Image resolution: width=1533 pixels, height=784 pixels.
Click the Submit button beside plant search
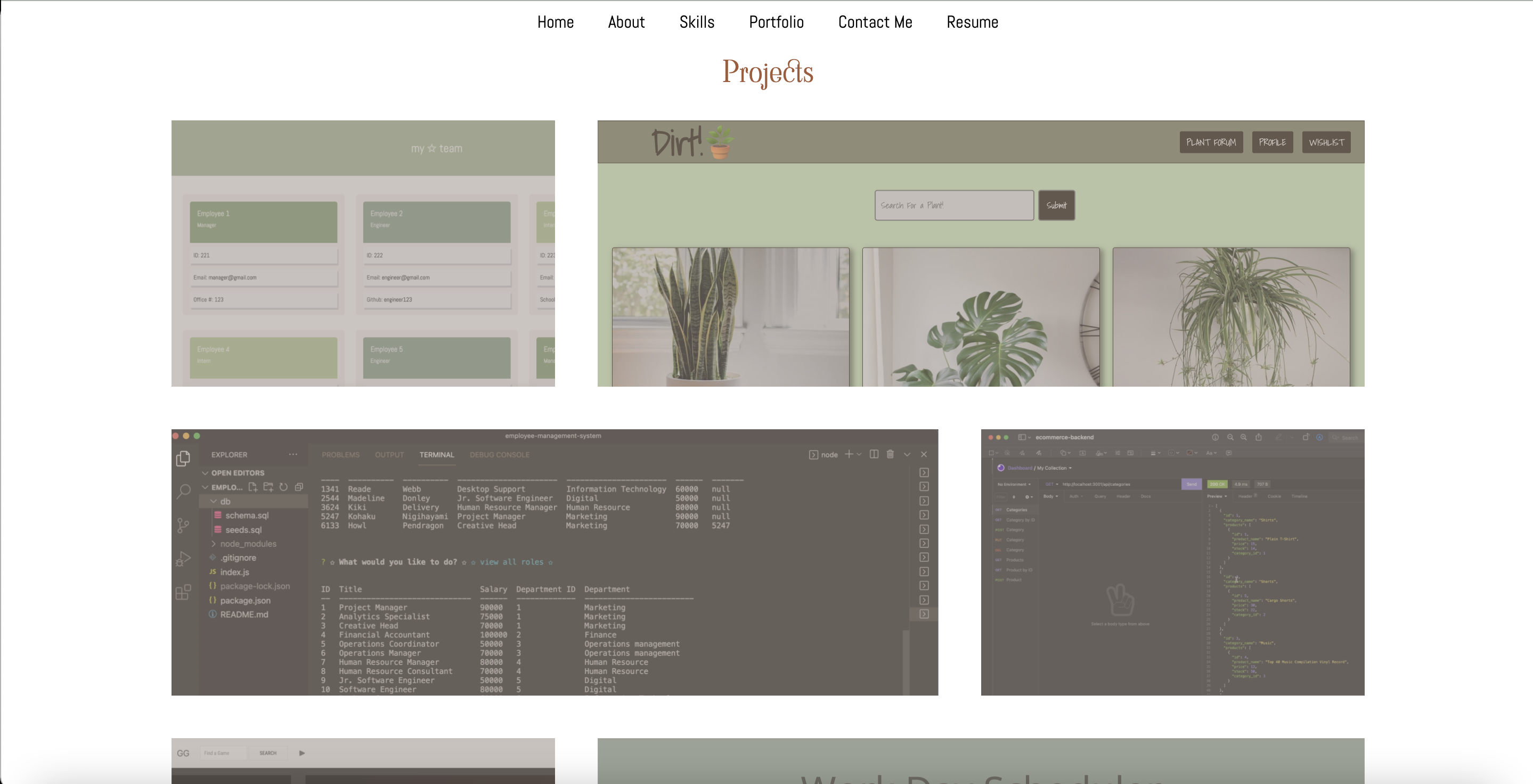point(1056,205)
